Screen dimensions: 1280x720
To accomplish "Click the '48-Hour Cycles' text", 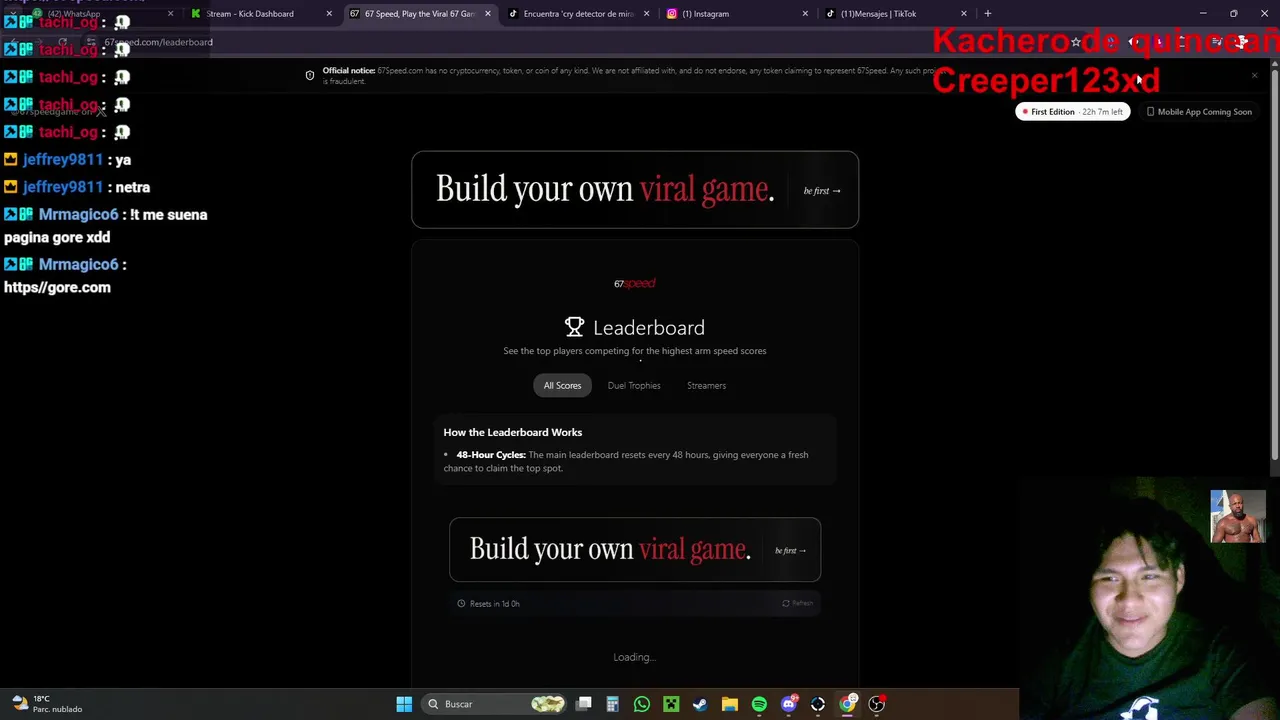I will pos(491,455).
